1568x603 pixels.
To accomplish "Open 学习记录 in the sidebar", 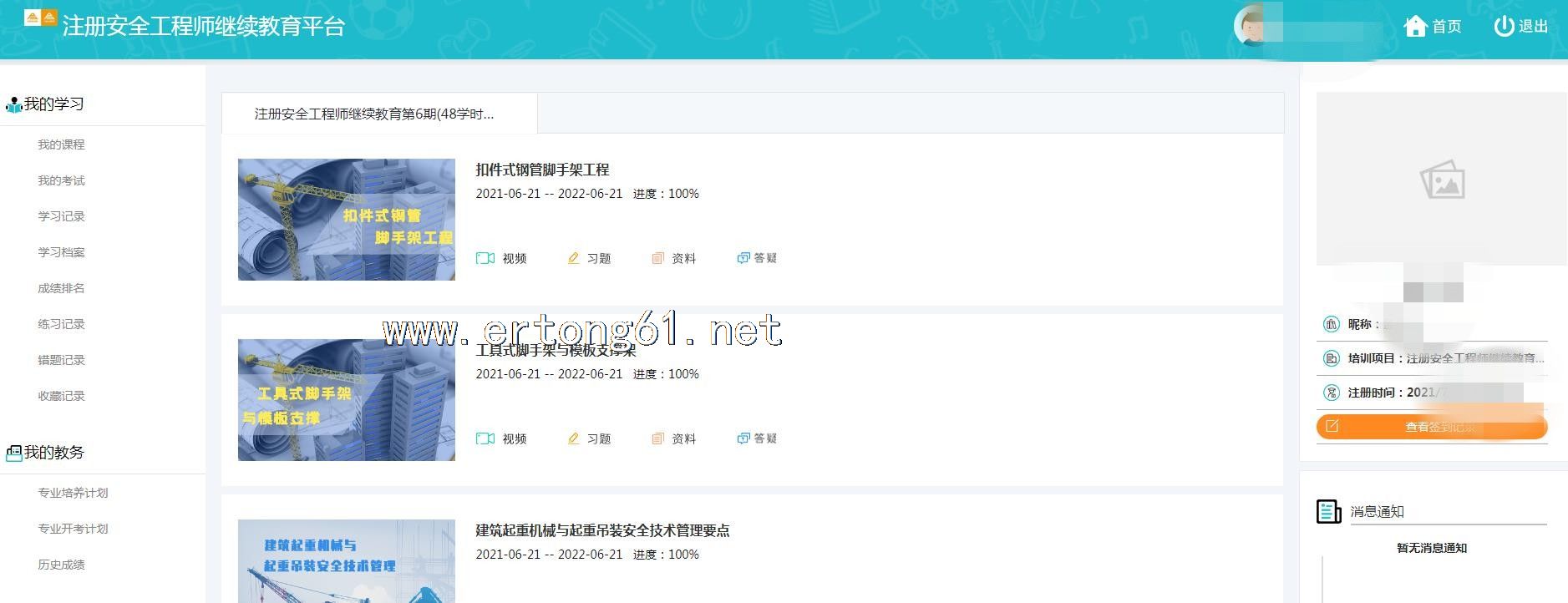I will coord(61,216).
